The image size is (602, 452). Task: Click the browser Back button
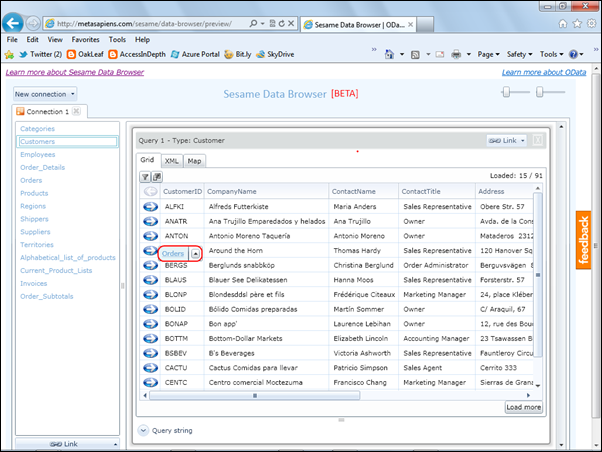coord(14,21)
